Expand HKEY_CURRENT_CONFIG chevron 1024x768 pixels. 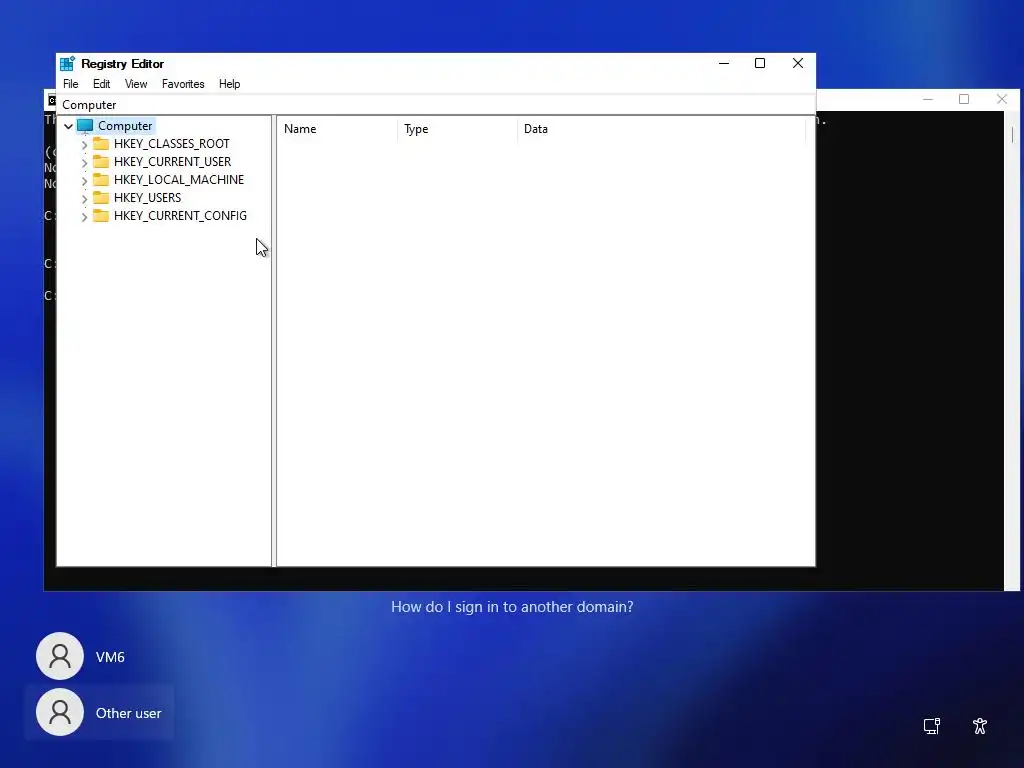pos(84,216)
